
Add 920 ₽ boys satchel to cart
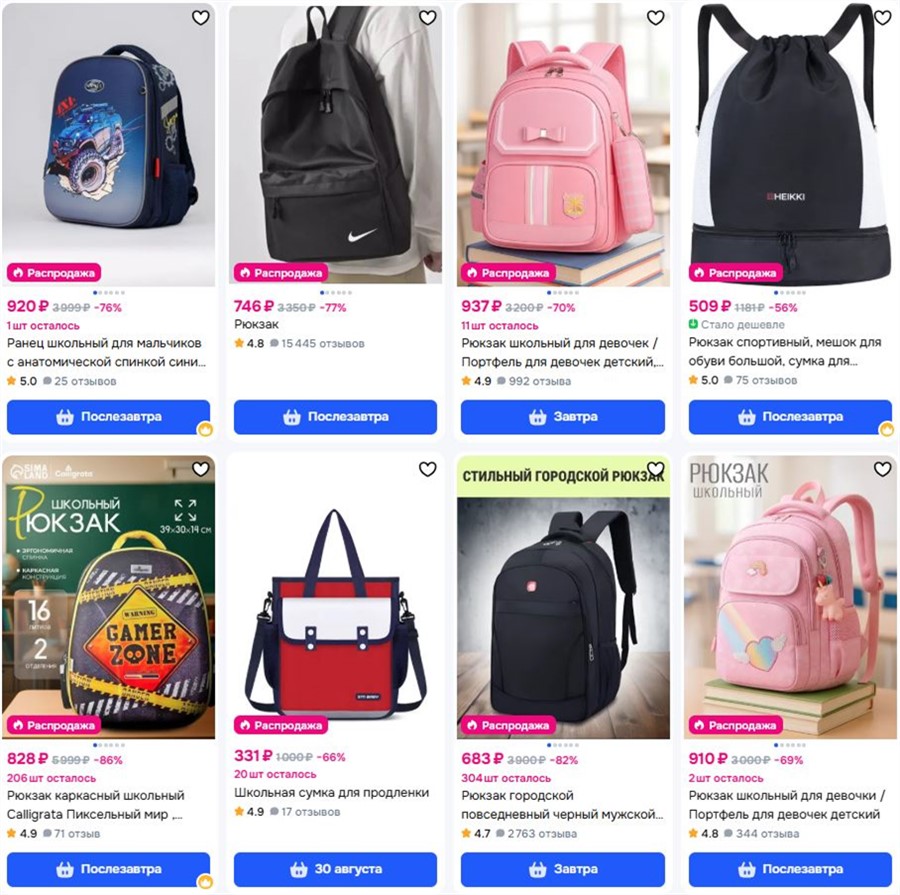pyautogui.click(x=108, y=417)
